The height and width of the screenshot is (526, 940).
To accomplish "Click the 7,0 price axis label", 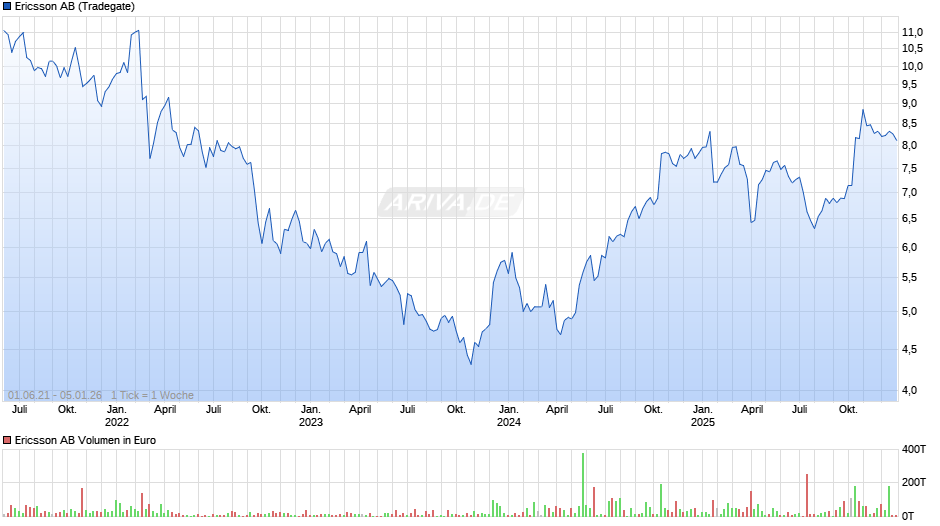I will (x=909, y=193).
